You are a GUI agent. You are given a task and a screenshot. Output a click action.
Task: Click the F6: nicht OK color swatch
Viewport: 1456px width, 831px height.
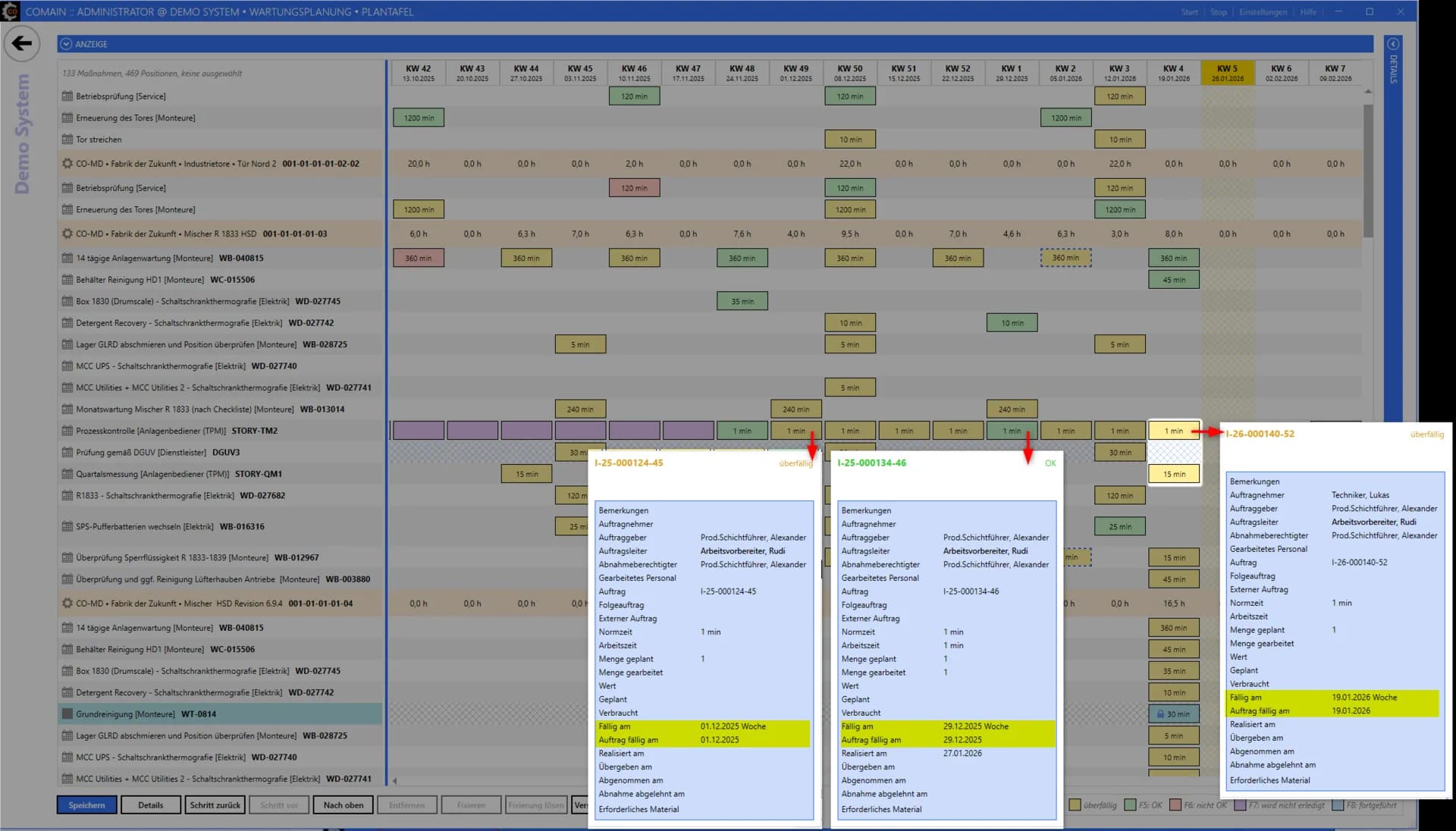(x=1175, y=805)
